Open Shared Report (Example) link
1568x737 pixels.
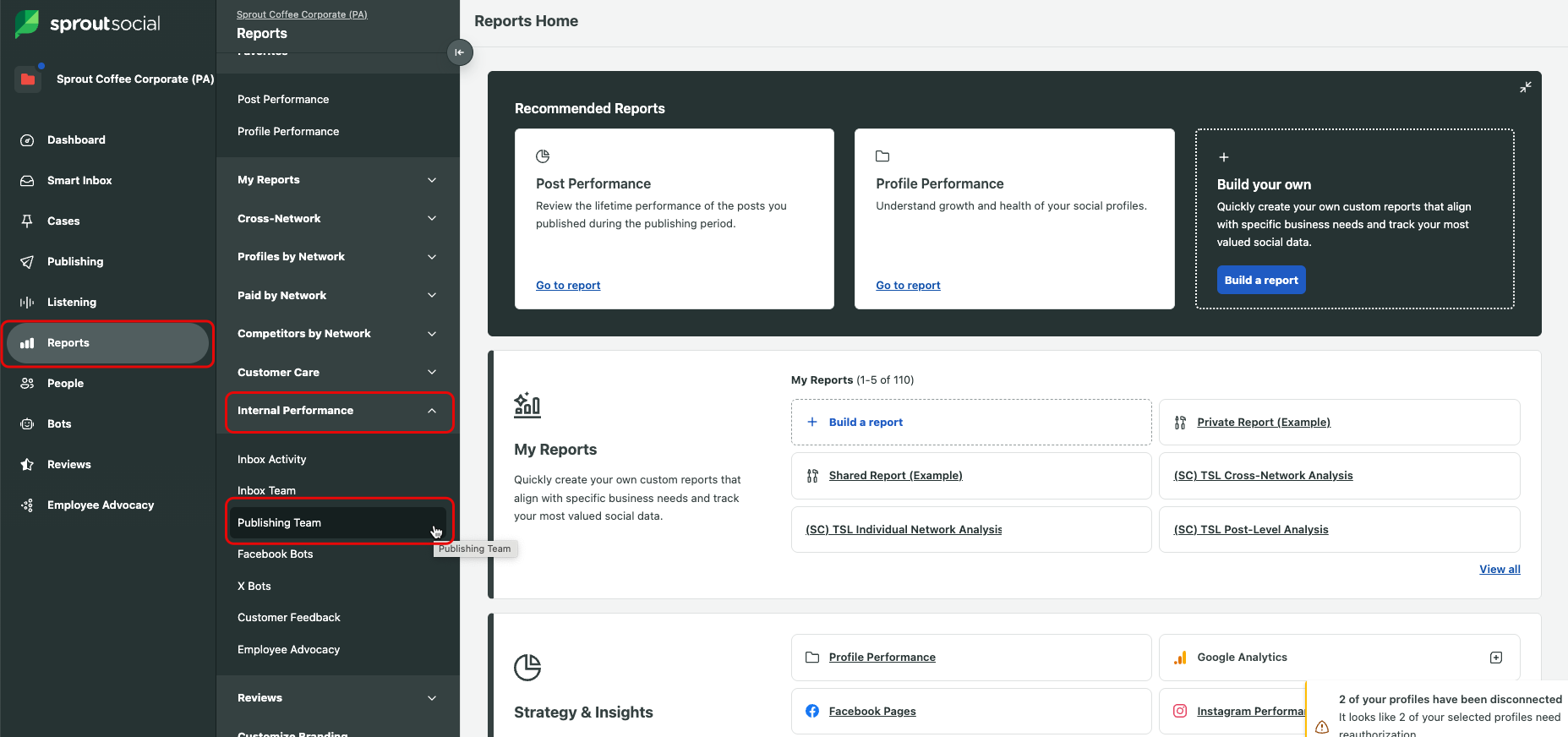[896, 476]
